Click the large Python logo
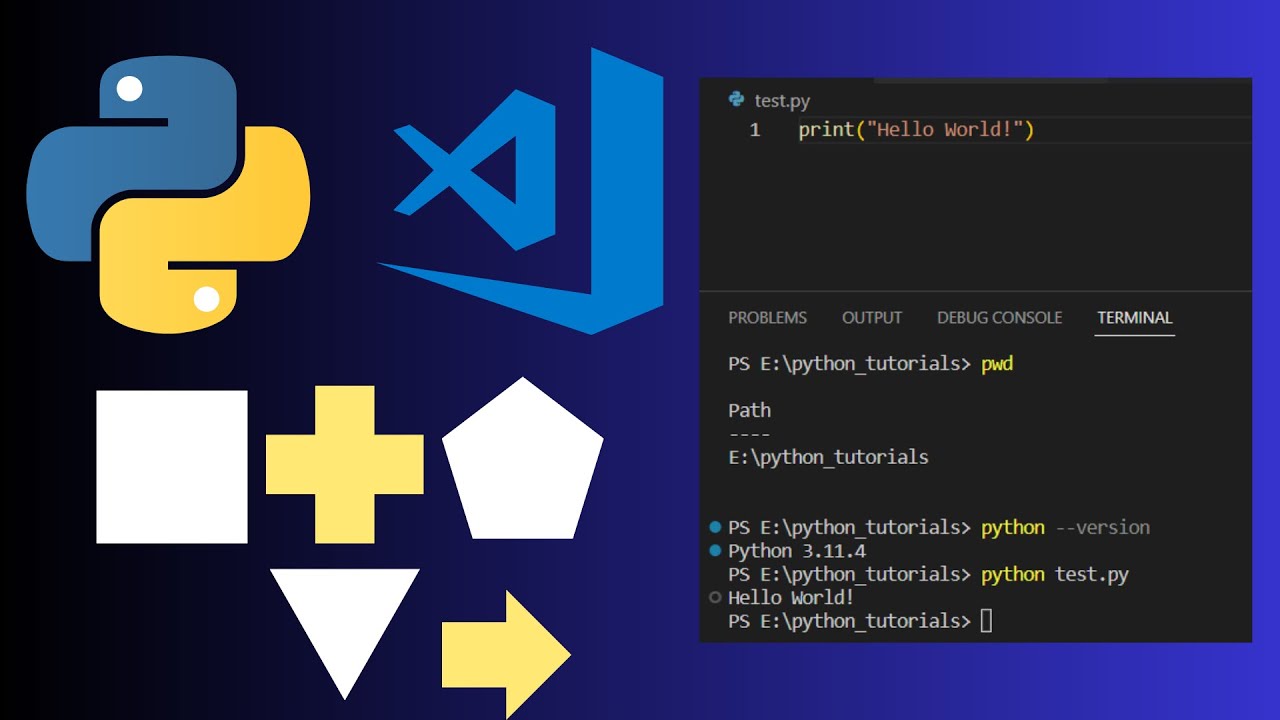1280x720 pixels. pos(168,195)
